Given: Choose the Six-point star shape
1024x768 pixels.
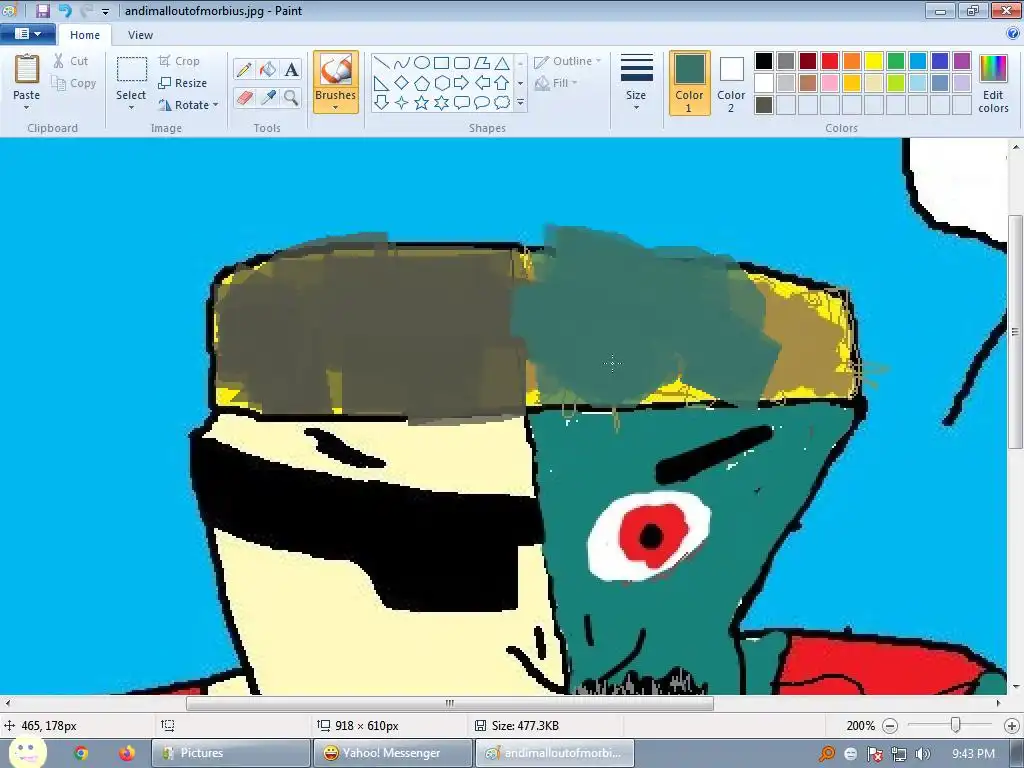Looking at the screenshot, I should pyautogui.click(x=442, y=103).
